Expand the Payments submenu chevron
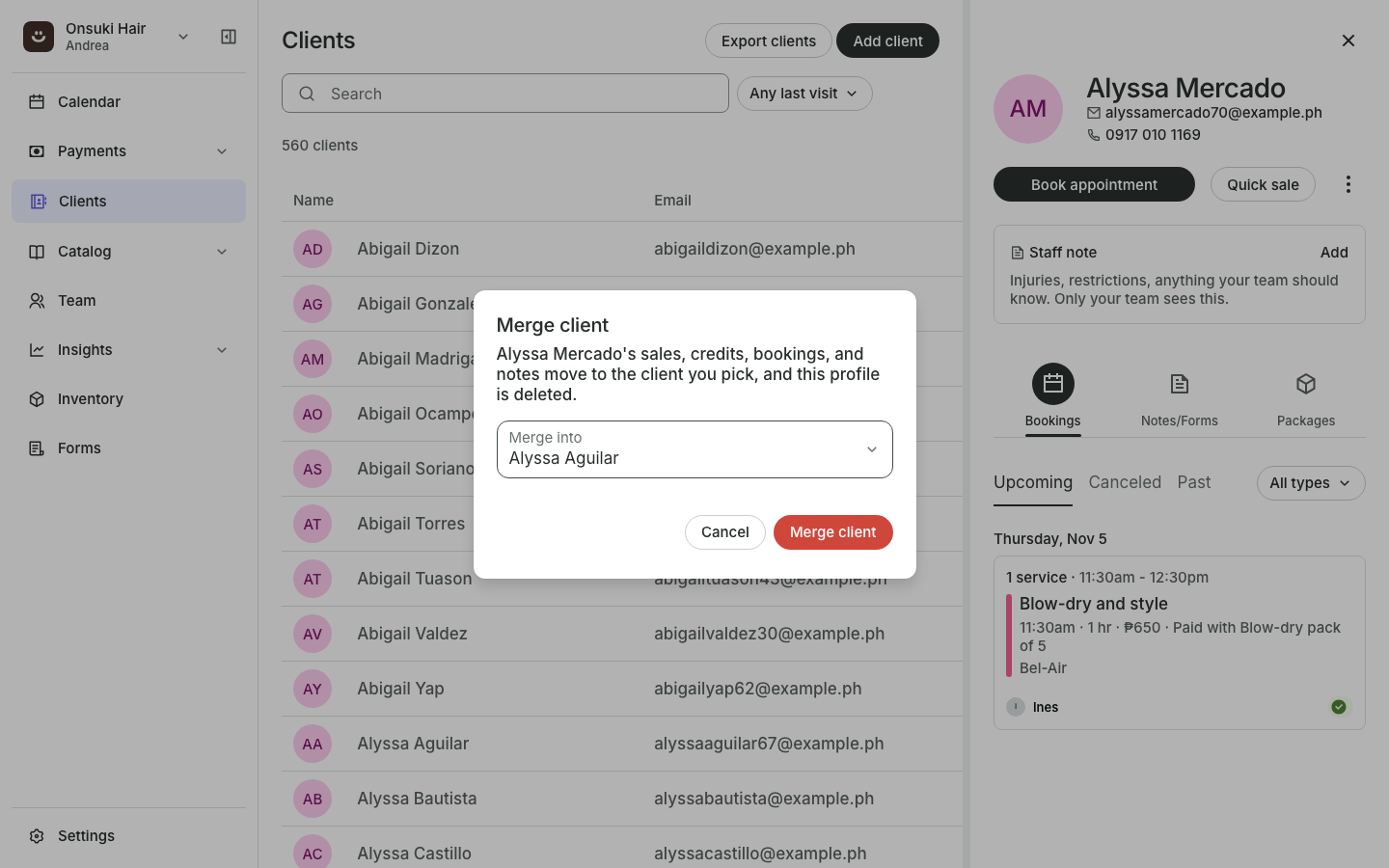The width and height of the screenshot is (1389, 868). tap(222, 151)
